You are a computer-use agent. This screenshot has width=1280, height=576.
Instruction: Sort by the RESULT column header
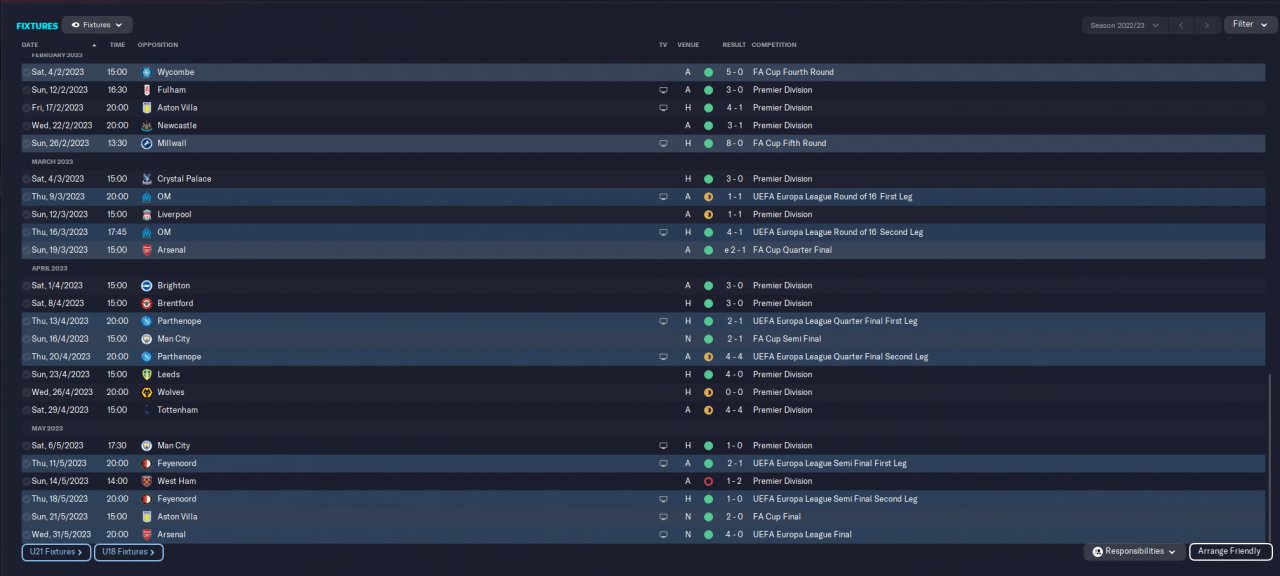734,45
